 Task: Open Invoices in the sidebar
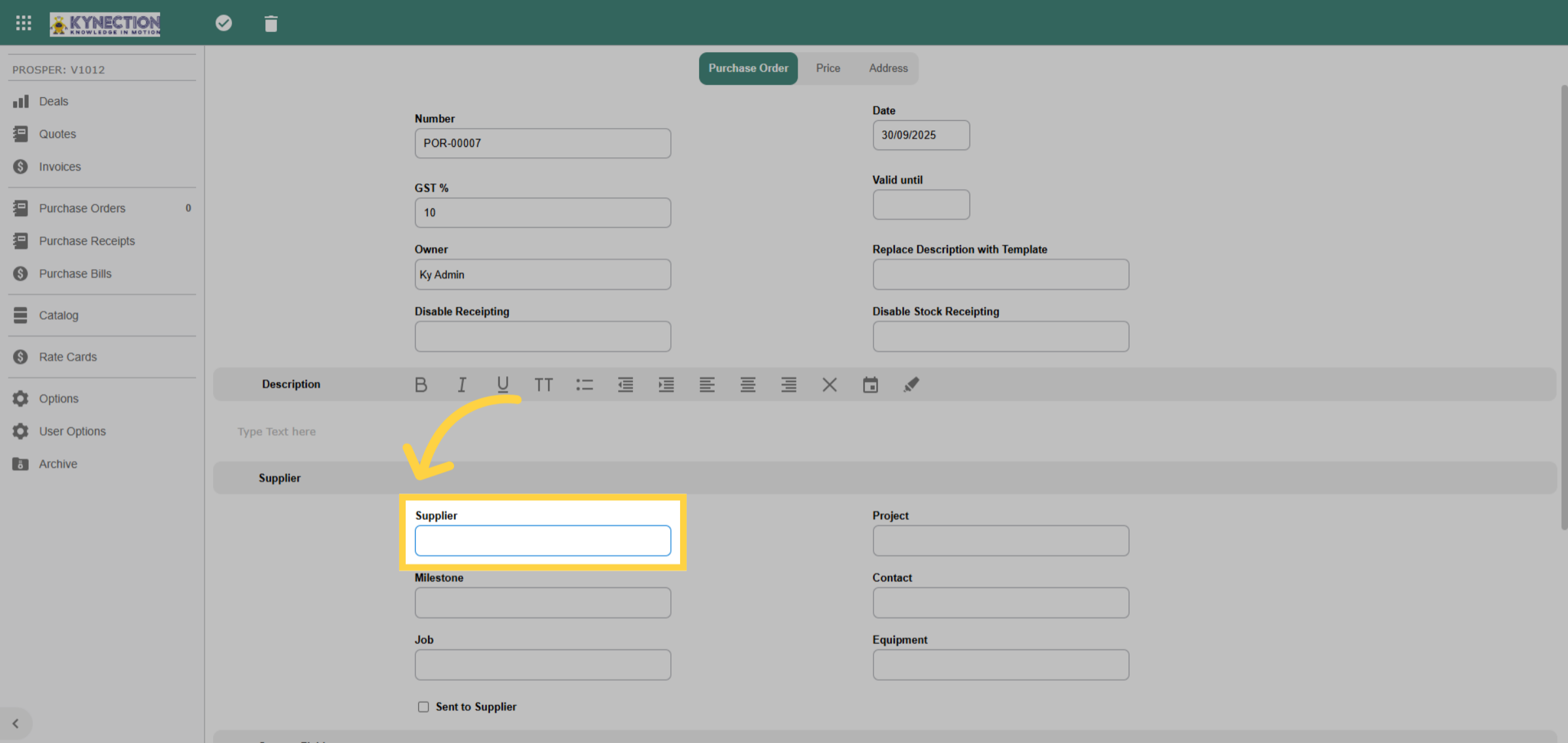tap(60, 166)
